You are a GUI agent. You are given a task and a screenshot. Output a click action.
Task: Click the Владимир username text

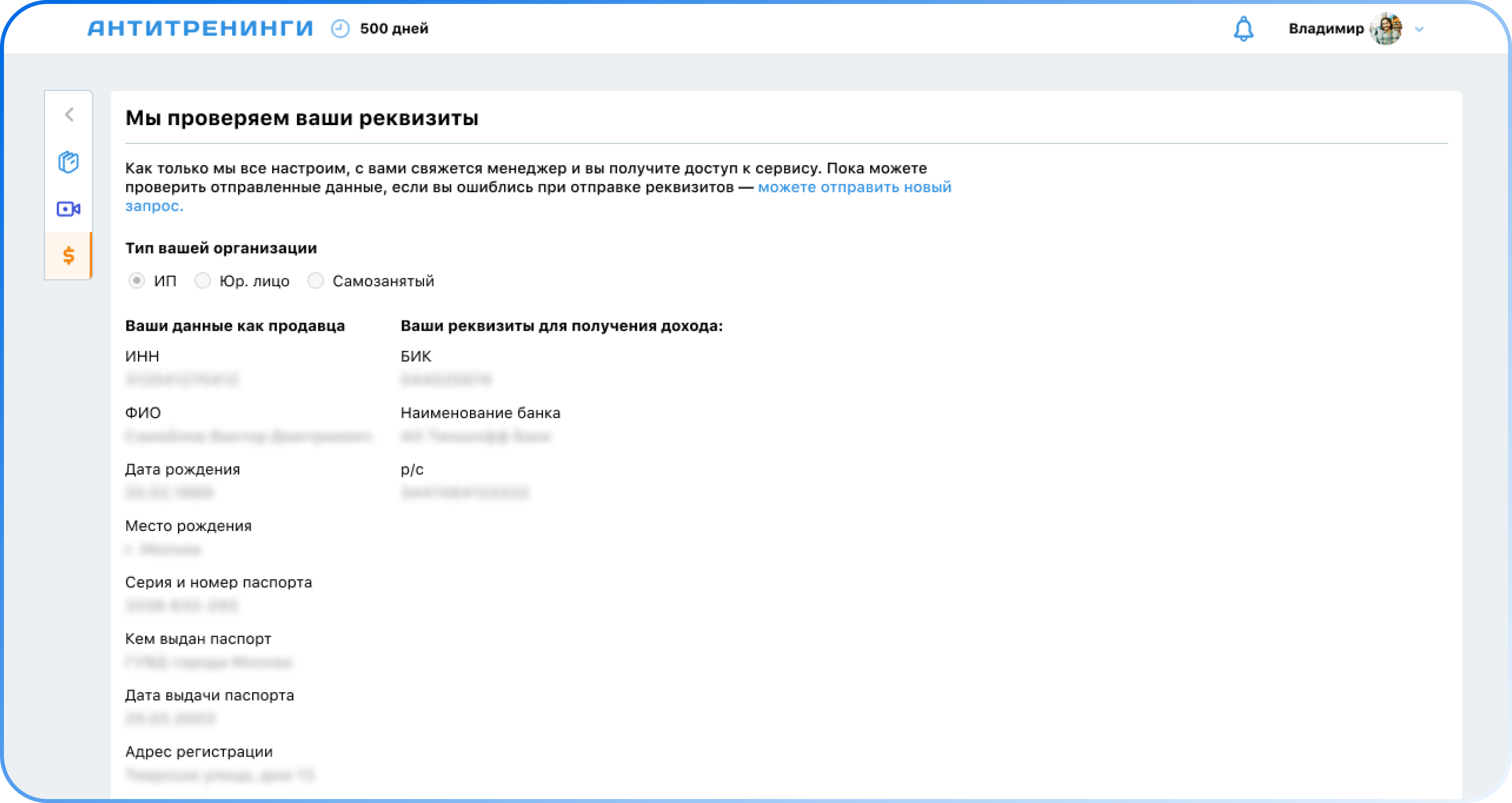coord(1326,29)
